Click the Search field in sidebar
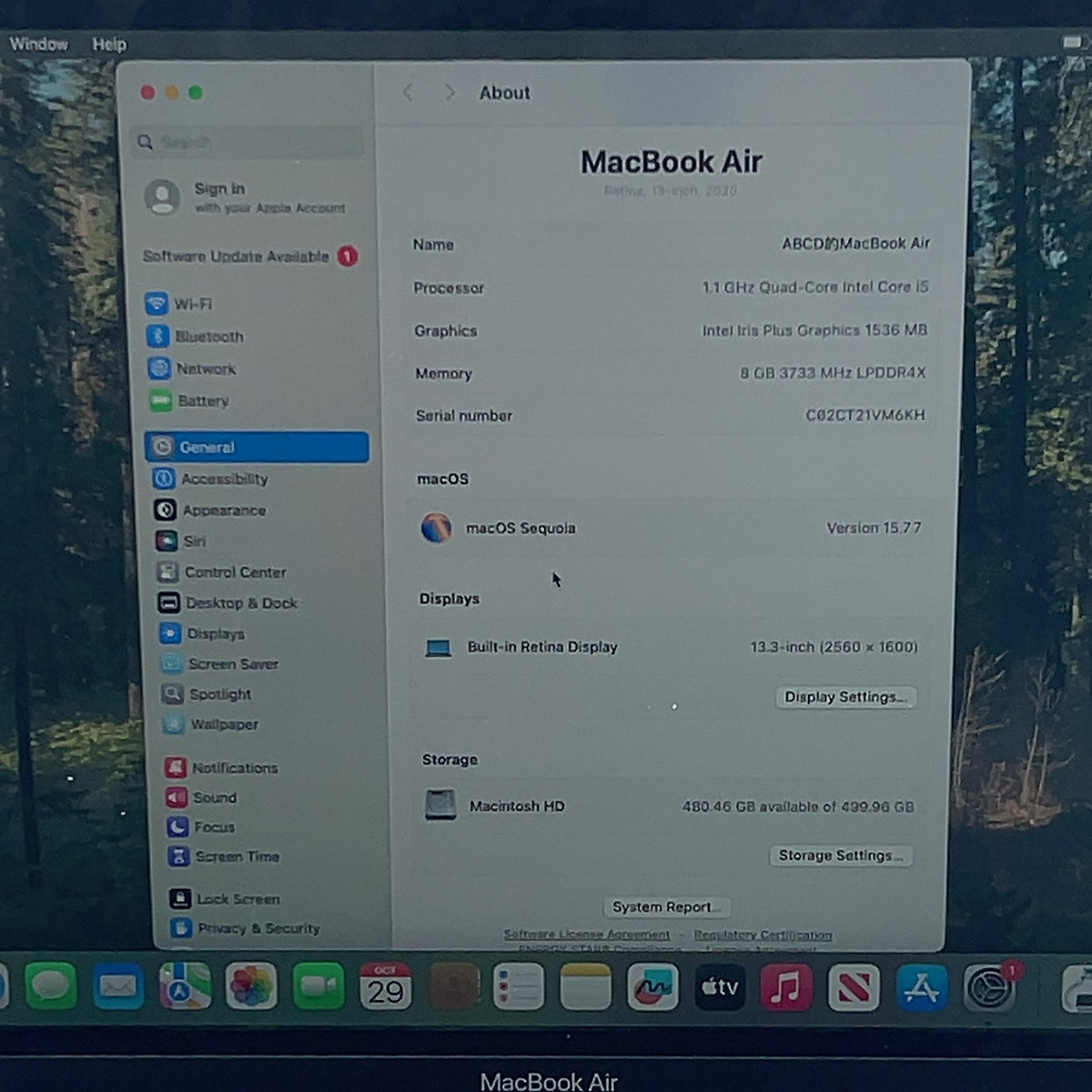 click(249, 142)
